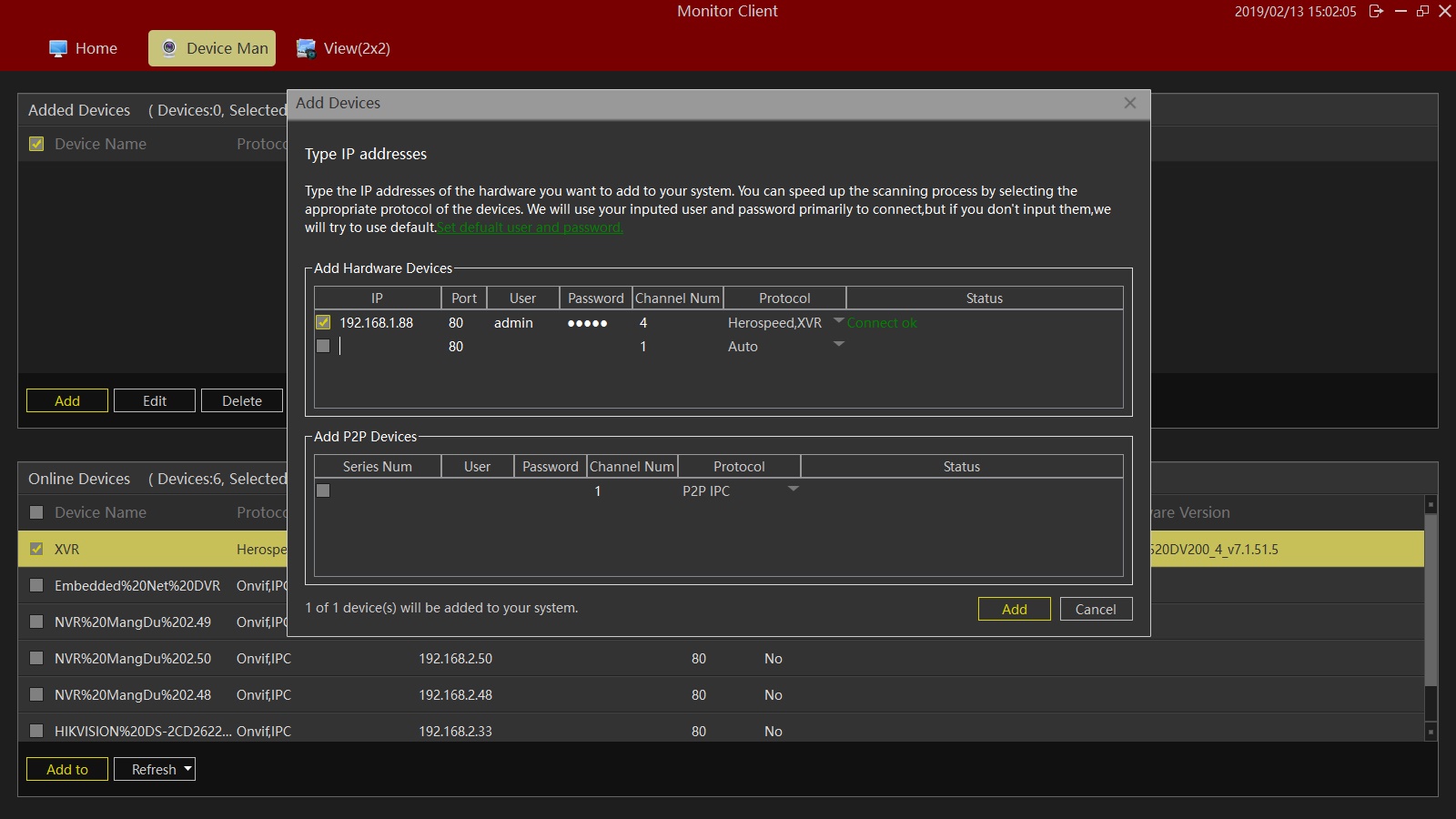Click the logout icon beside the clock
This screenshot has height=819, width=1456.
coord(1376,12)
